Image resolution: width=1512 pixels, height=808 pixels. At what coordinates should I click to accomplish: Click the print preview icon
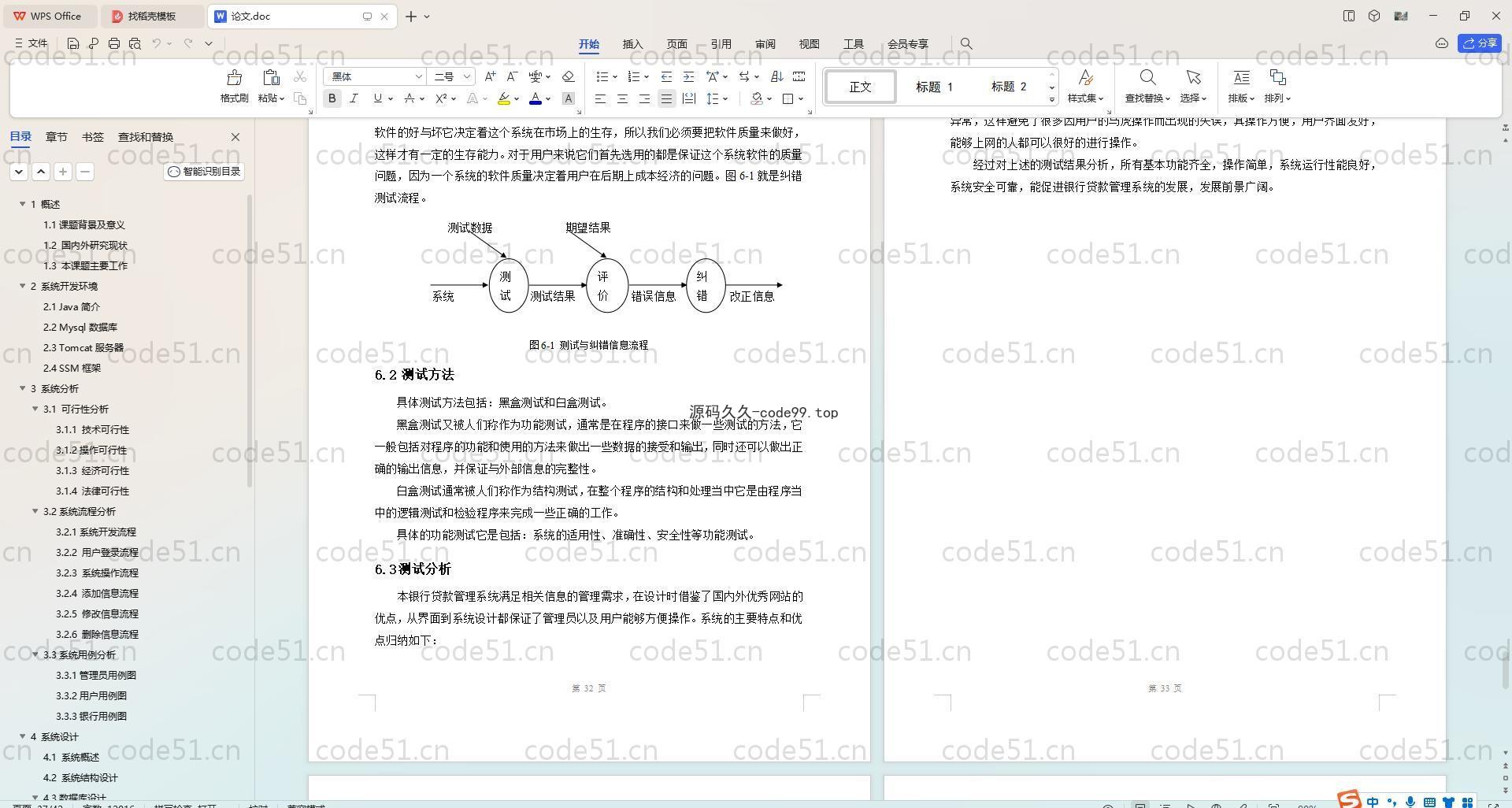(135, 43)
